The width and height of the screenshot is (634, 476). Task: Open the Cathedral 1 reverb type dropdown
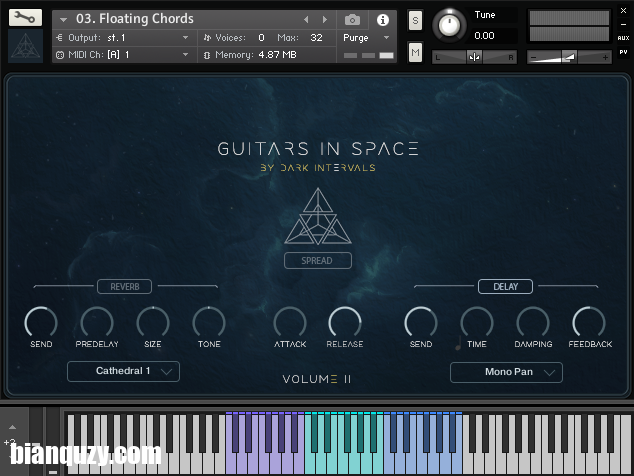coord(123,371)
